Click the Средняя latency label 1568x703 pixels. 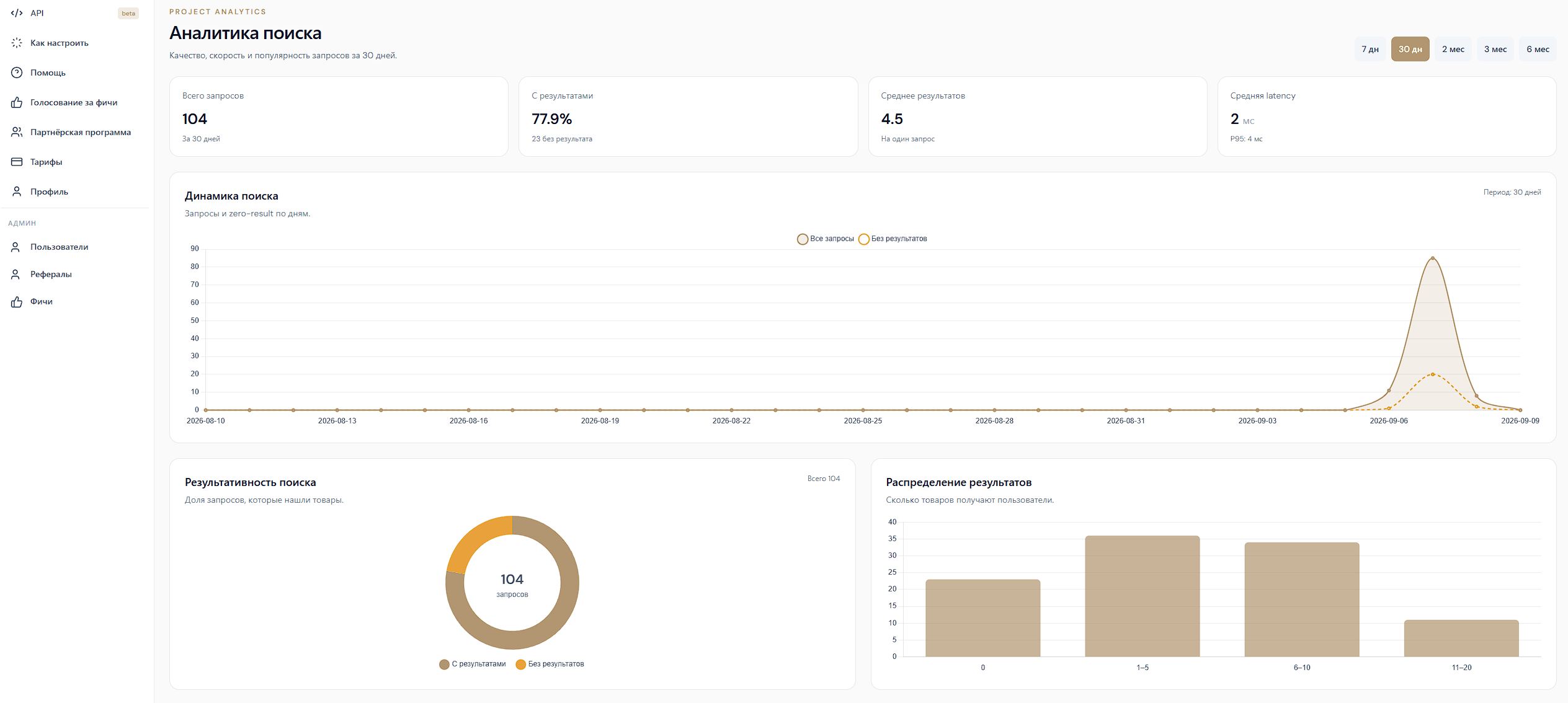[1263, 95]
